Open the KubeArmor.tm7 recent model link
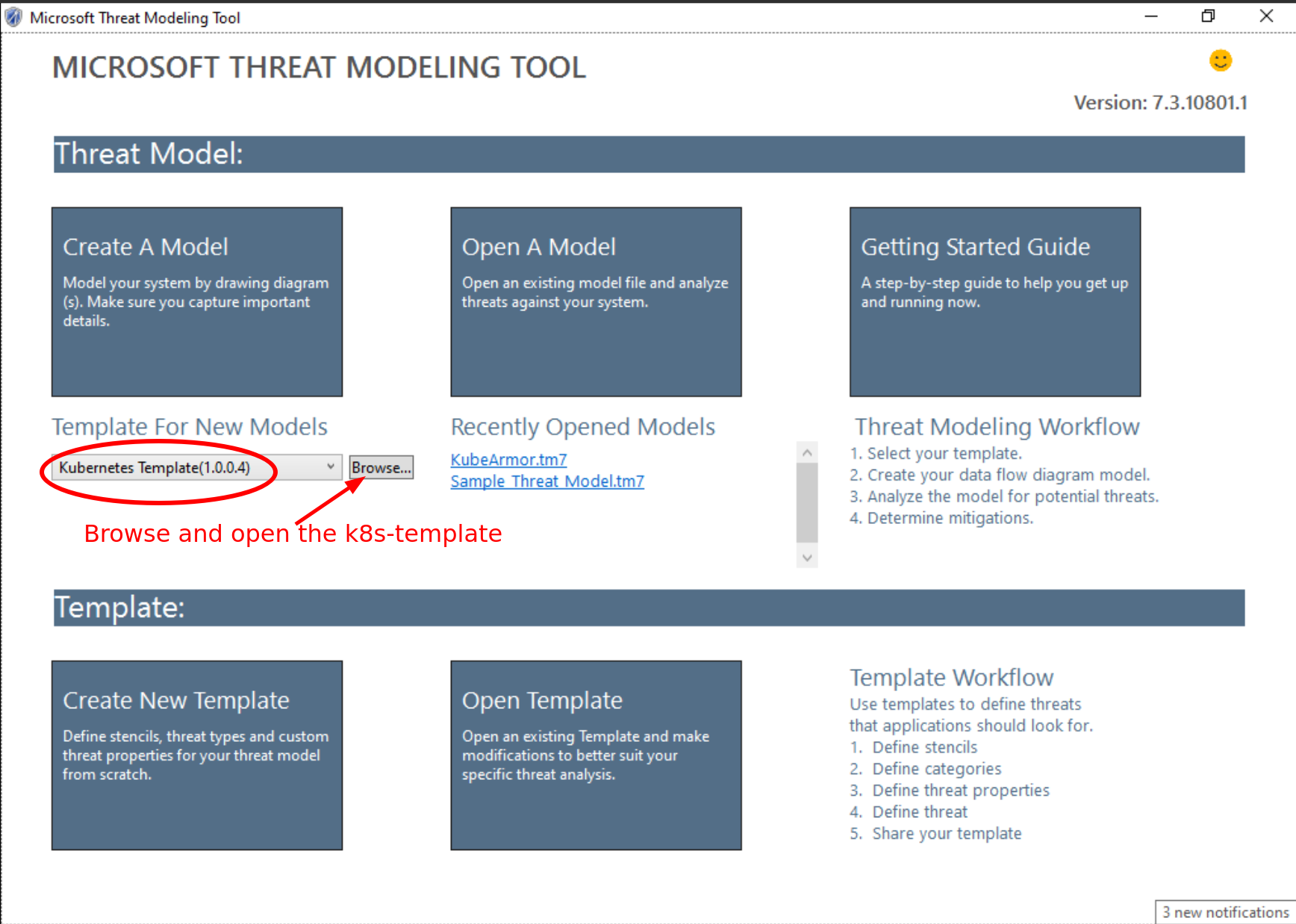1296x924 pixels. point(508,460)
